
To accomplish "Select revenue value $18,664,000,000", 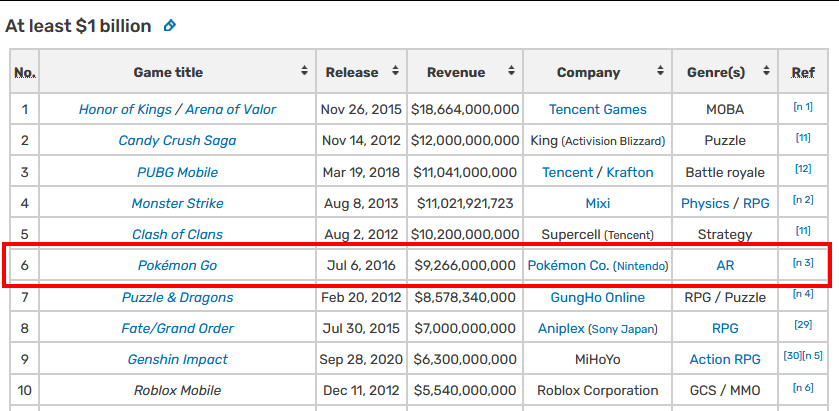I will pos(465,110).
